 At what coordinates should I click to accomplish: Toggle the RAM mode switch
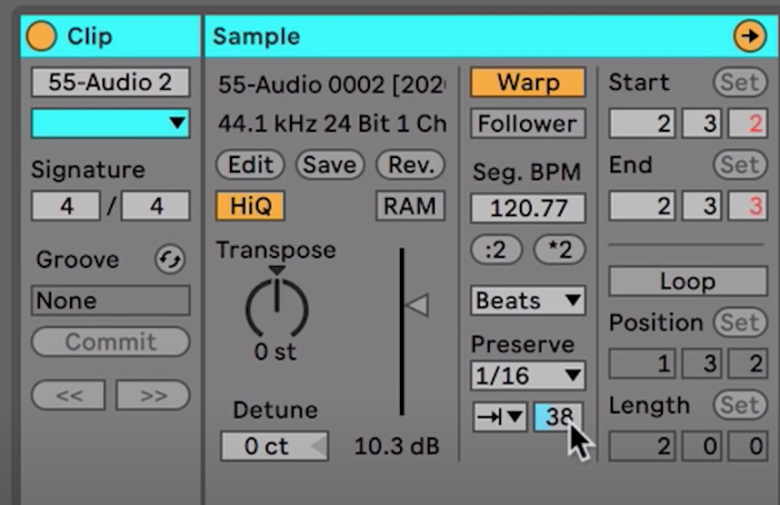tap(410, 205)
